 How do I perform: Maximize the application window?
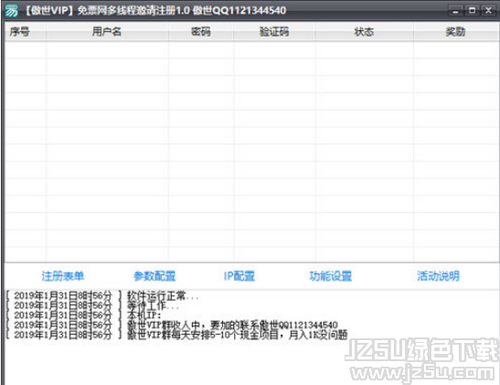tap(472, 11)
